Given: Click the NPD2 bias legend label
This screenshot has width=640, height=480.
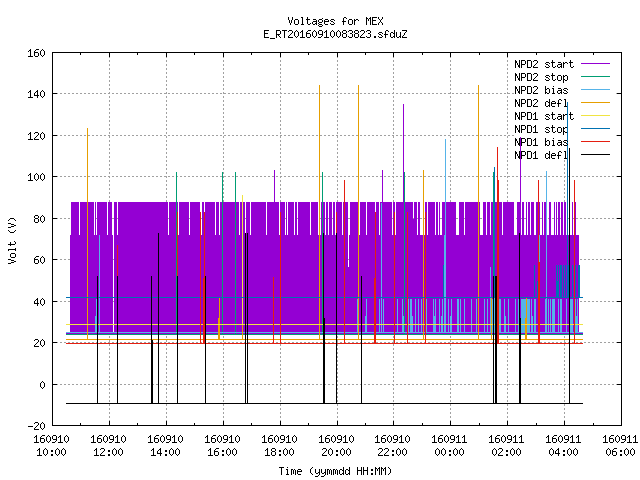Looking at the screenshot, I should 541,90.
